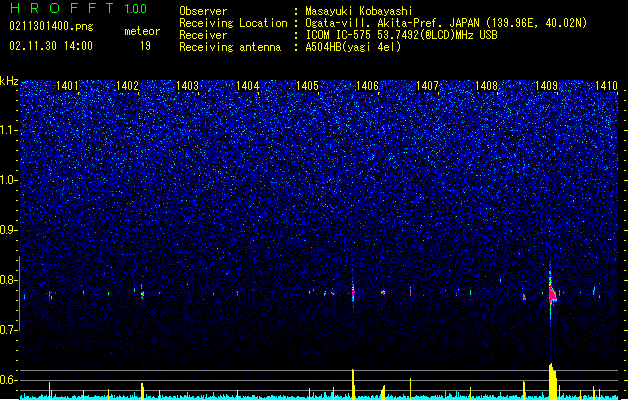Click the 0.7 kHz axis label
Viewport: 629px width, 400px height.
9,330
